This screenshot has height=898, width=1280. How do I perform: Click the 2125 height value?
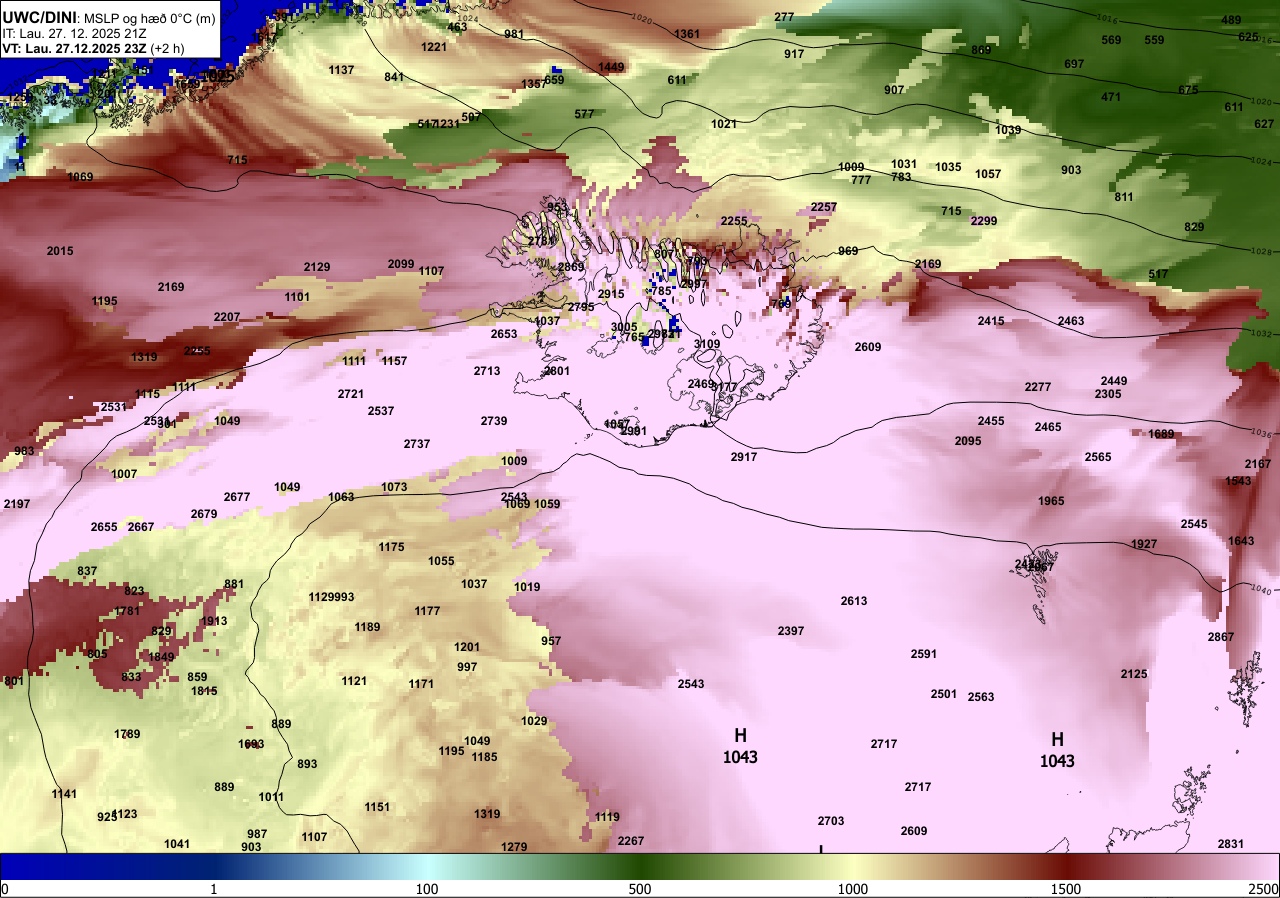click(x=1134, y=674)
